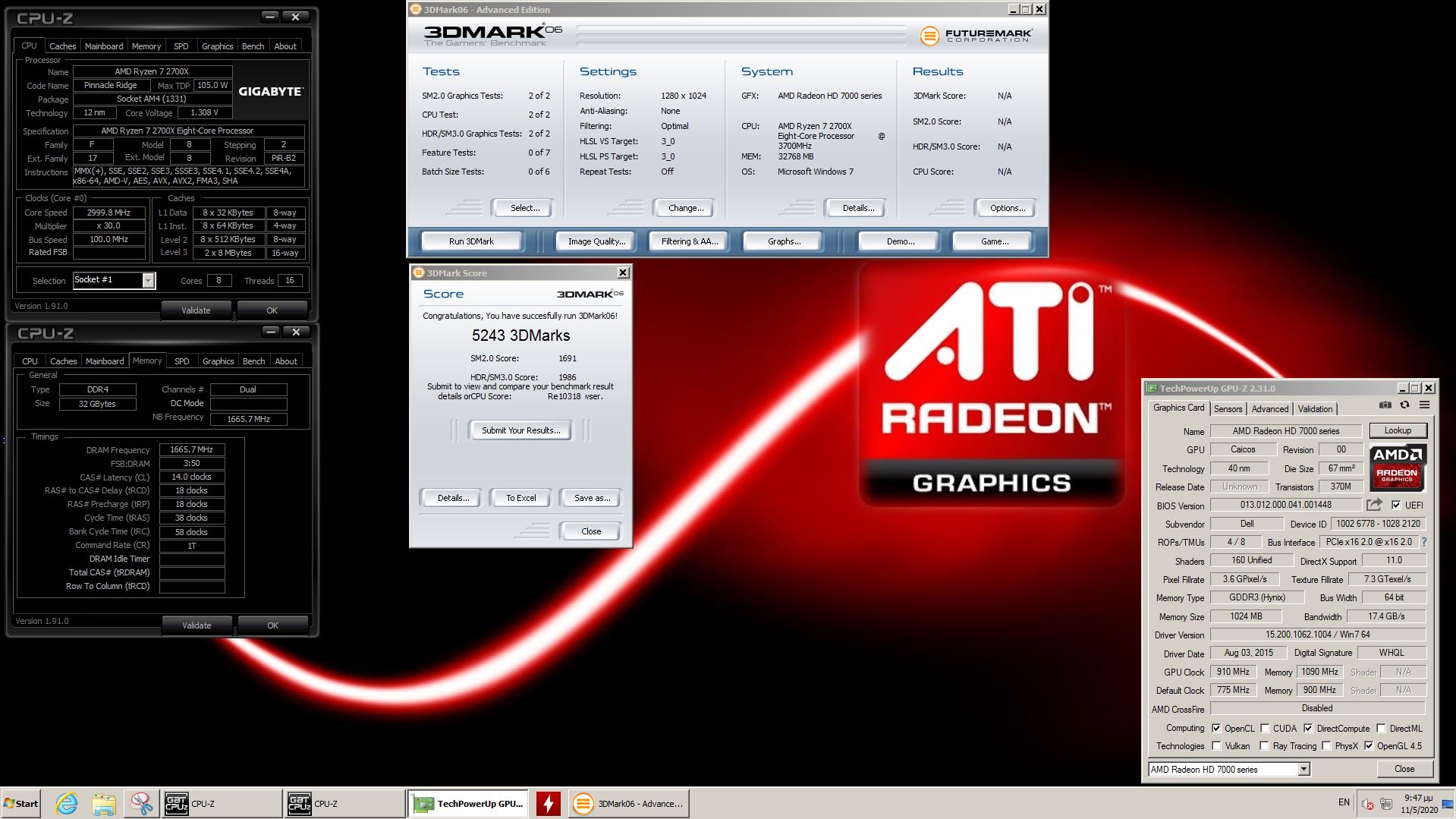Click the To Excel button
The height and width of the screenshot is (819, 1456).
[x=521, y=498]
